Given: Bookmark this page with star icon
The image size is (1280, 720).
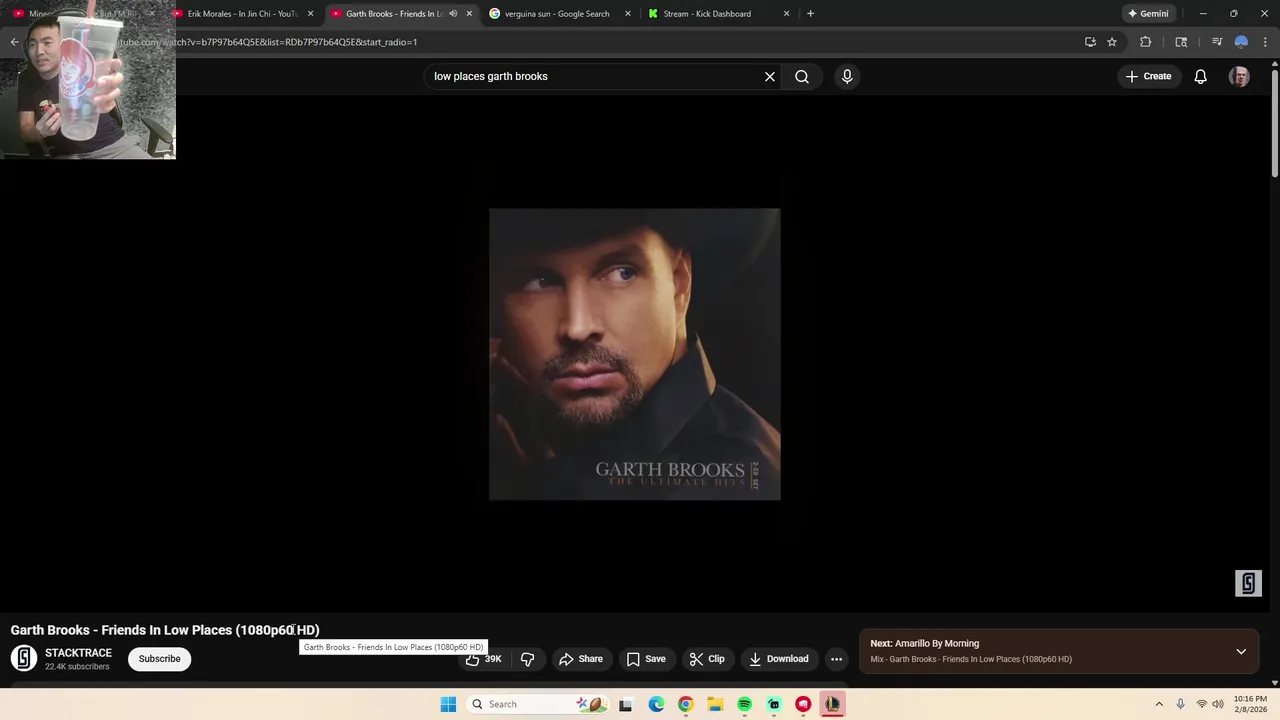Looking at the screenshot, I should [1112, 42].
